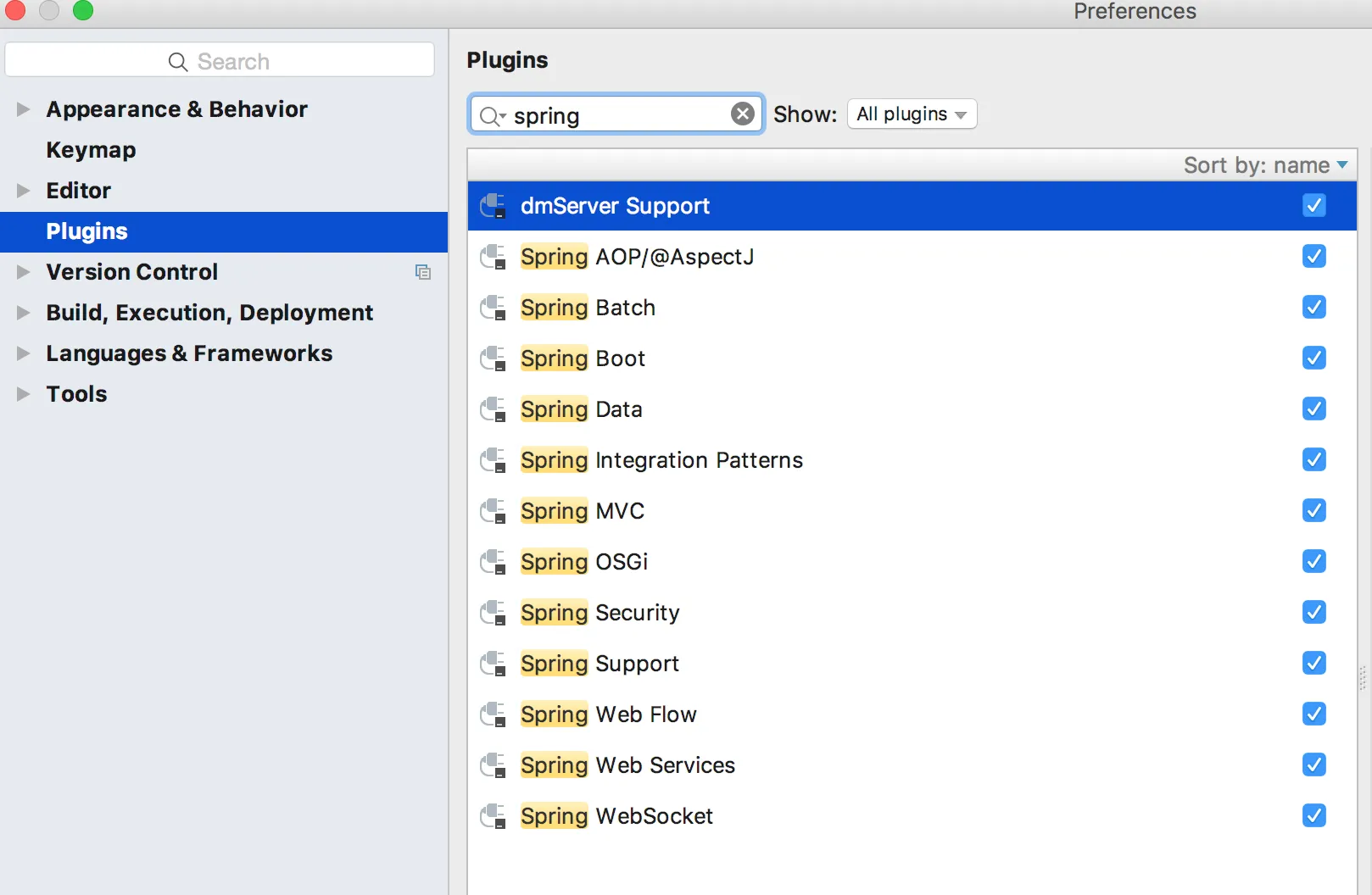Screen dimensions: 1372x895
Task: Select the Spring Security plugin name
Action: (x=600, y=613)
